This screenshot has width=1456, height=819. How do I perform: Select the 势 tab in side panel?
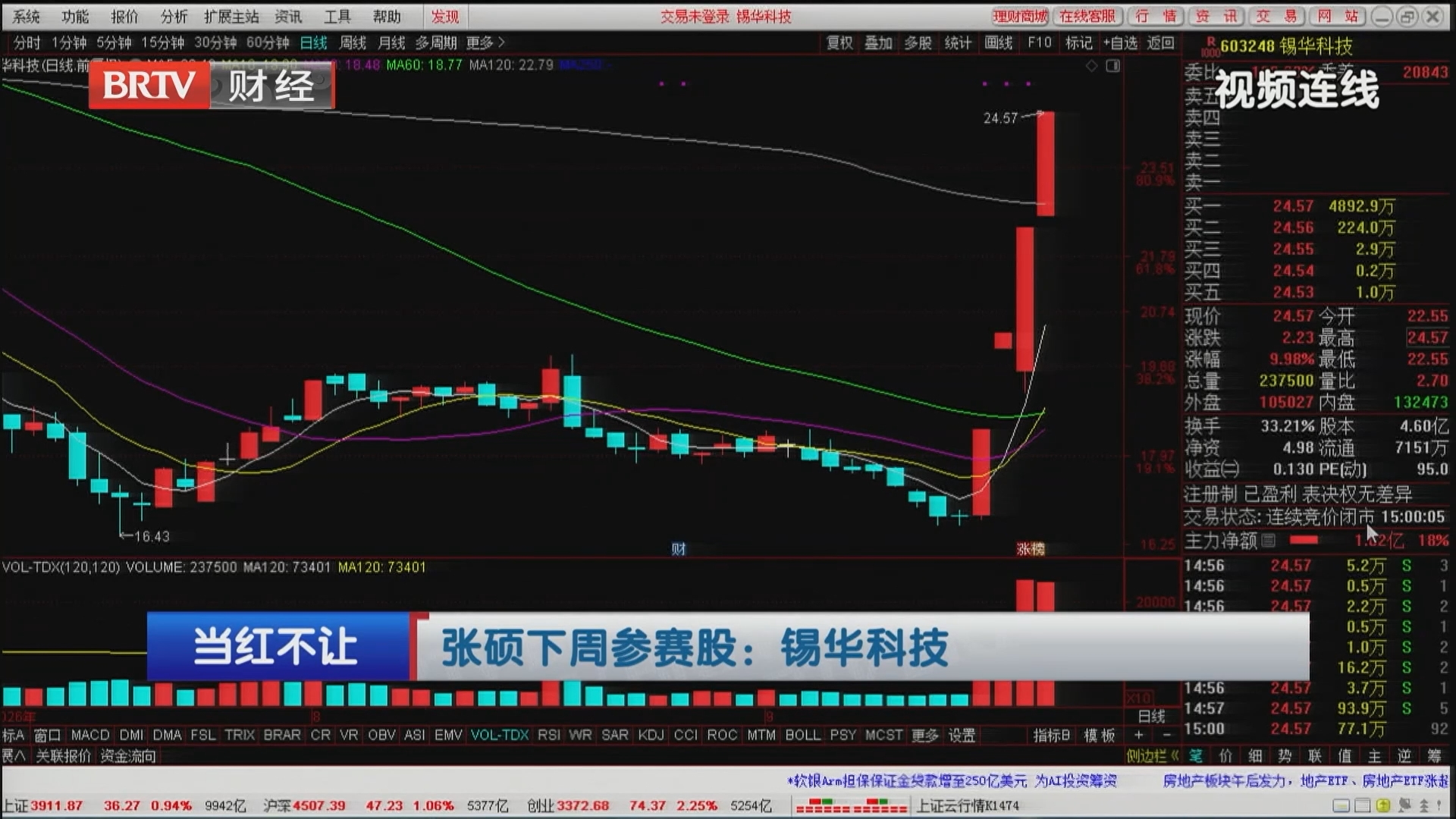[x=1285, y=755]
